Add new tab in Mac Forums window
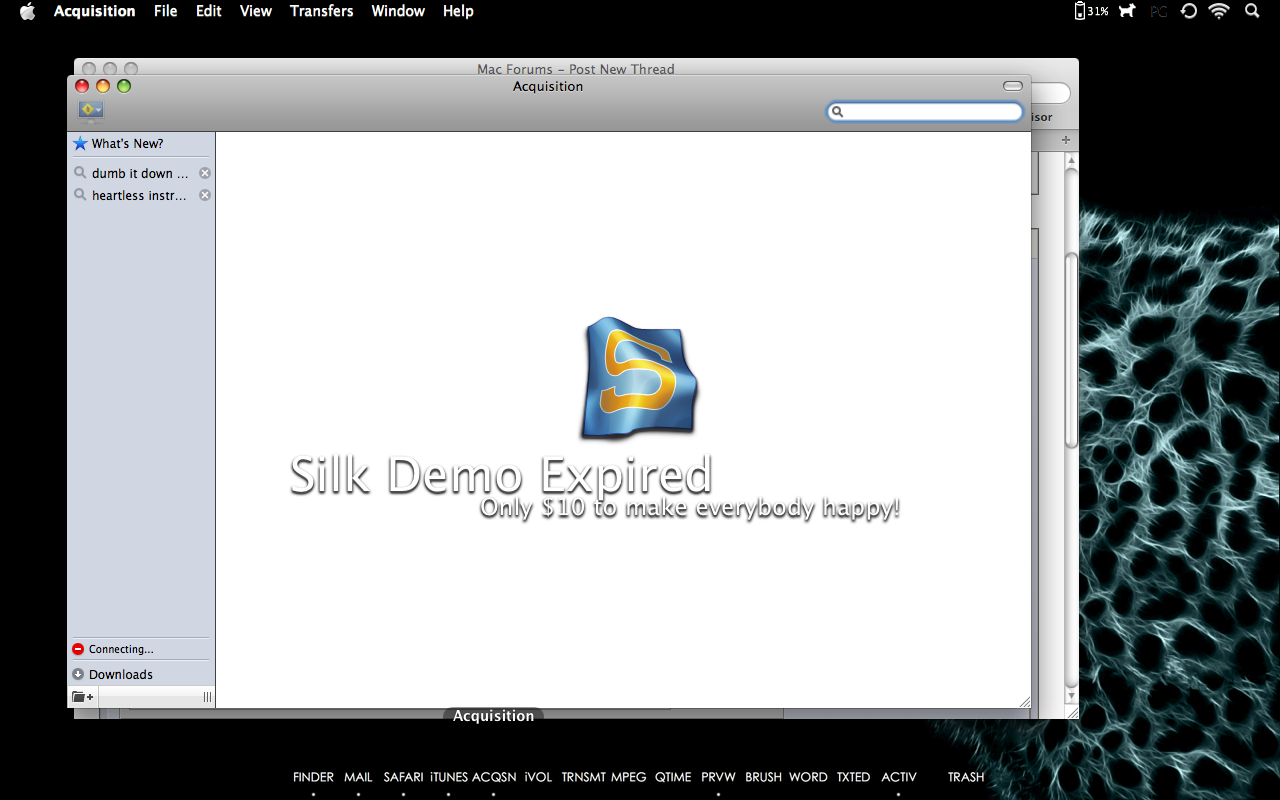Image resolution: width=1280 pixels, height=800 pixels. [1066, 140]
